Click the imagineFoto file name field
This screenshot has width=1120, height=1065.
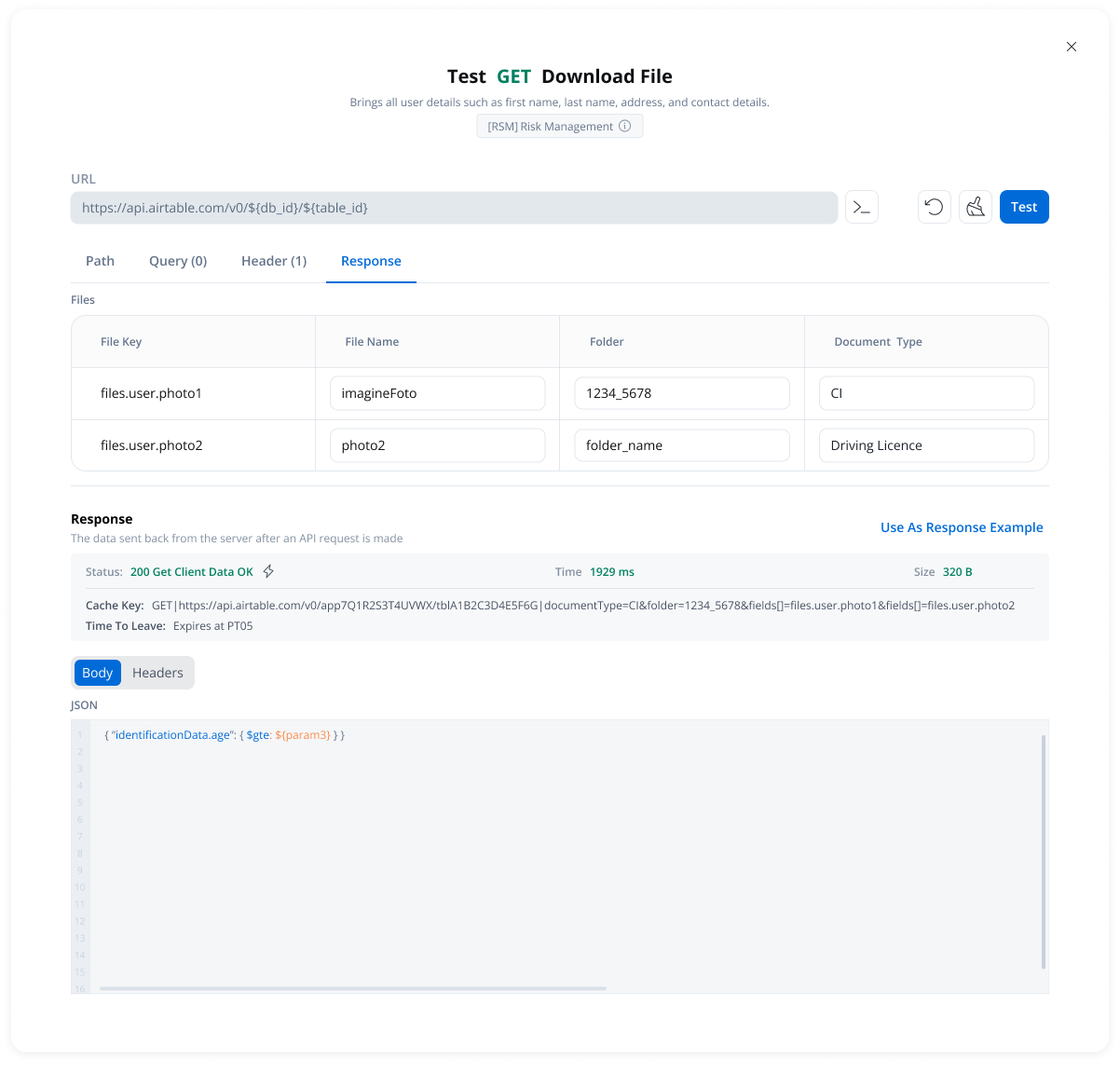pyautogui.click(x=437, y=393)
